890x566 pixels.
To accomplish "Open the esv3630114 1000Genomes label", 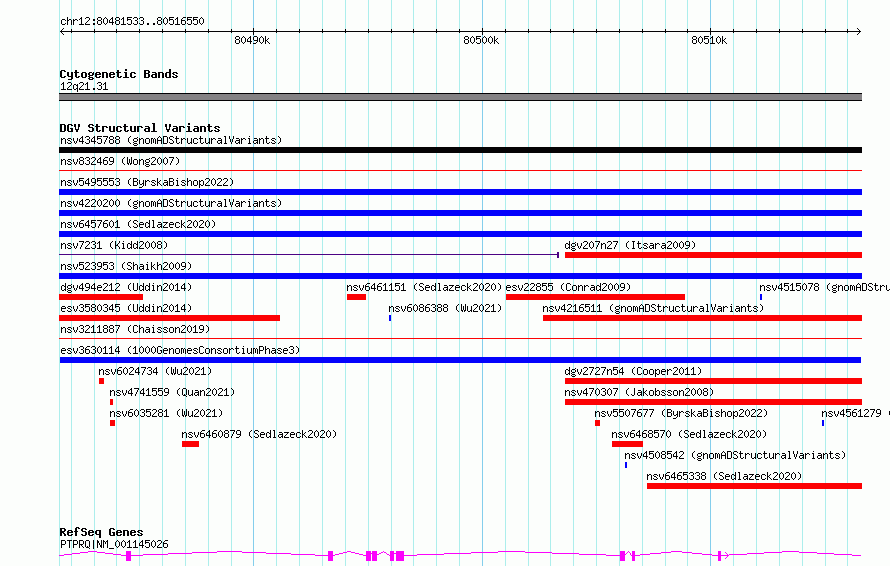I will [180, 350].
